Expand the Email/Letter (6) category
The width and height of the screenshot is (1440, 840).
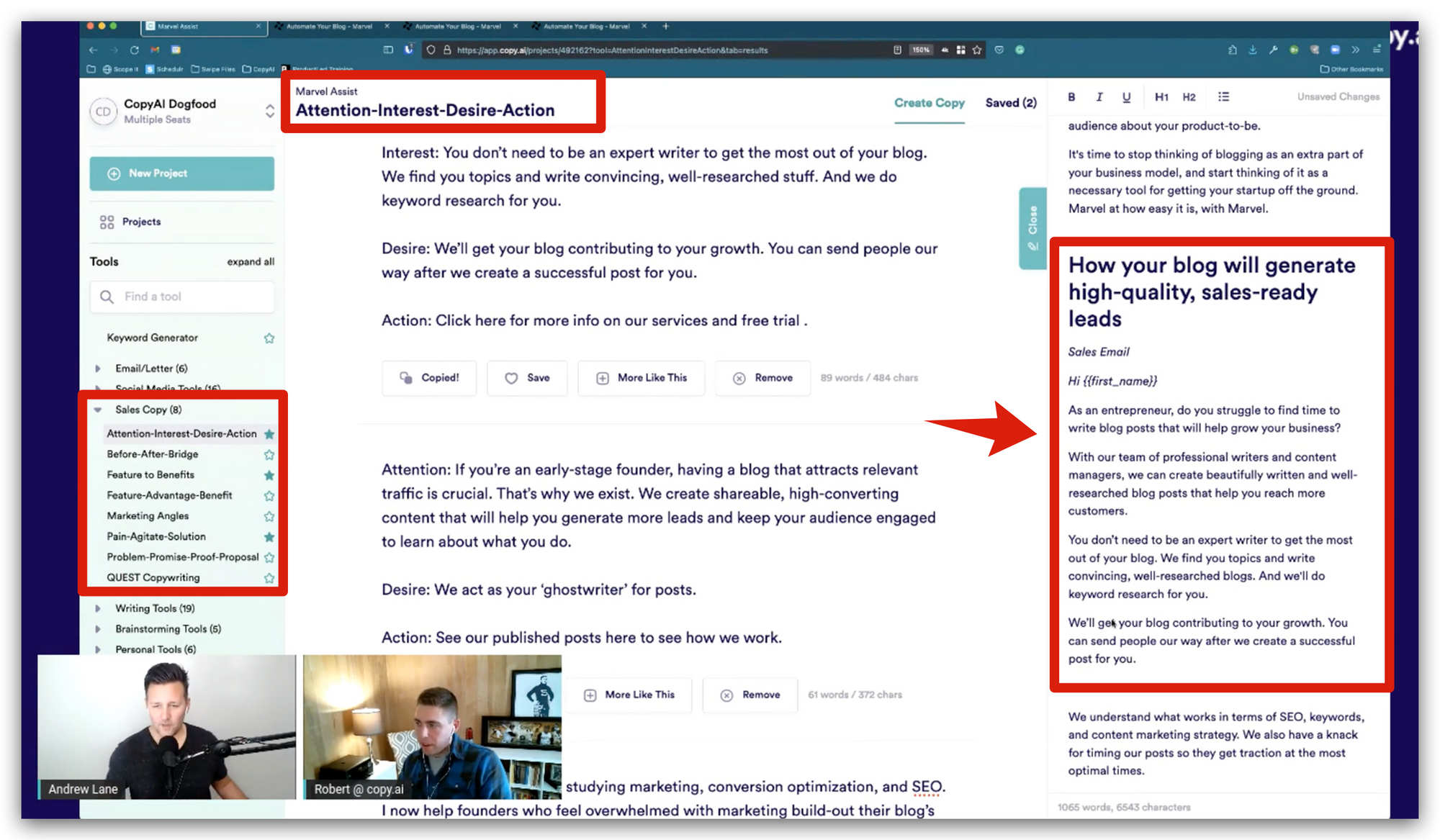point(98,369)
